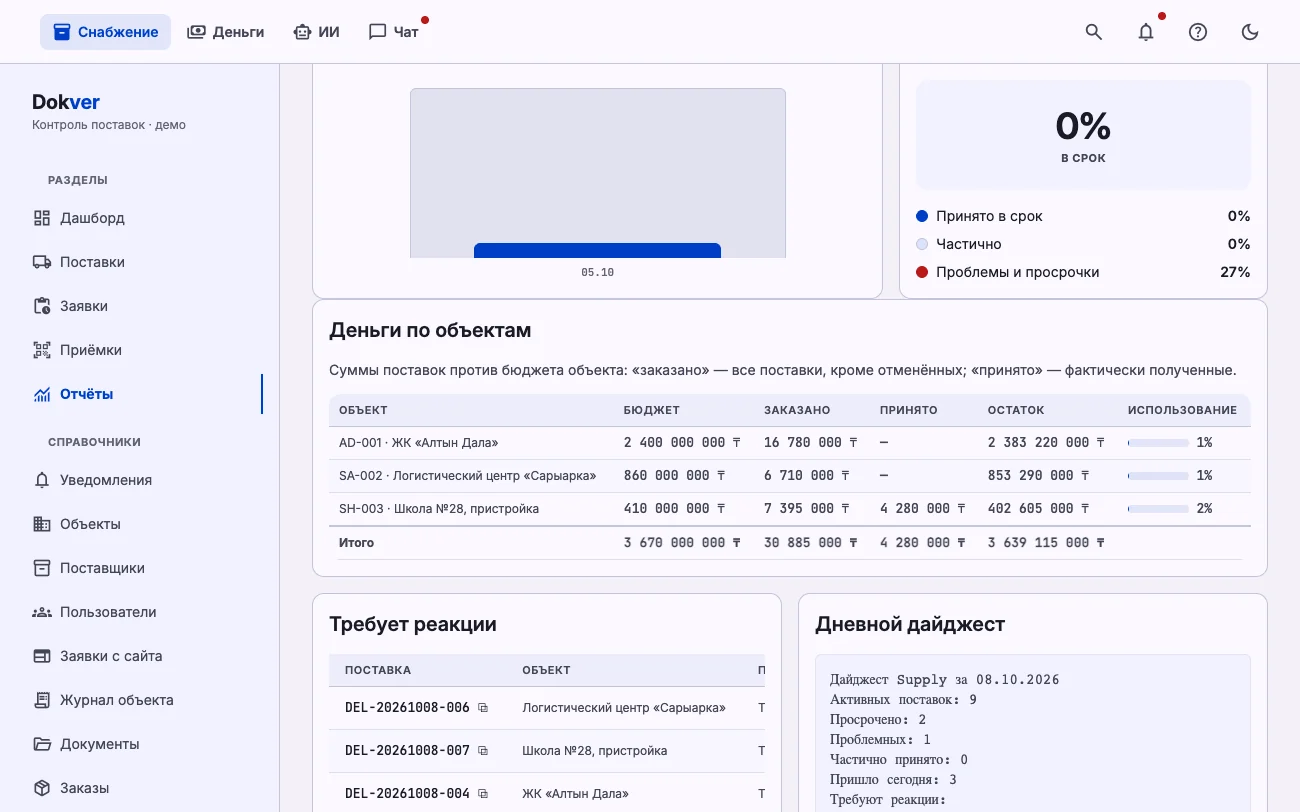Switch to the Деньги tab
Viewport: 1300px width, 812px height.
point(226,32)
